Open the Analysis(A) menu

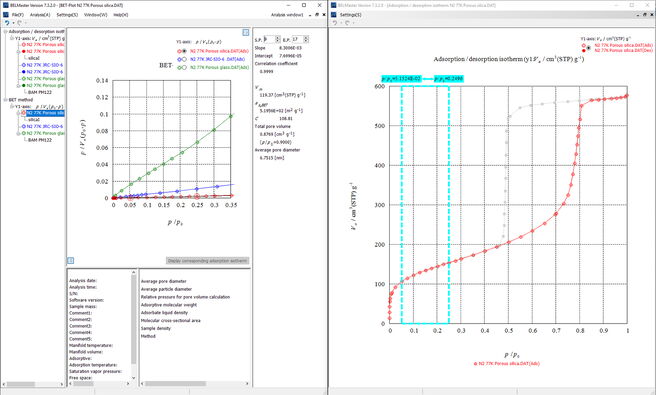pos(40,15)
